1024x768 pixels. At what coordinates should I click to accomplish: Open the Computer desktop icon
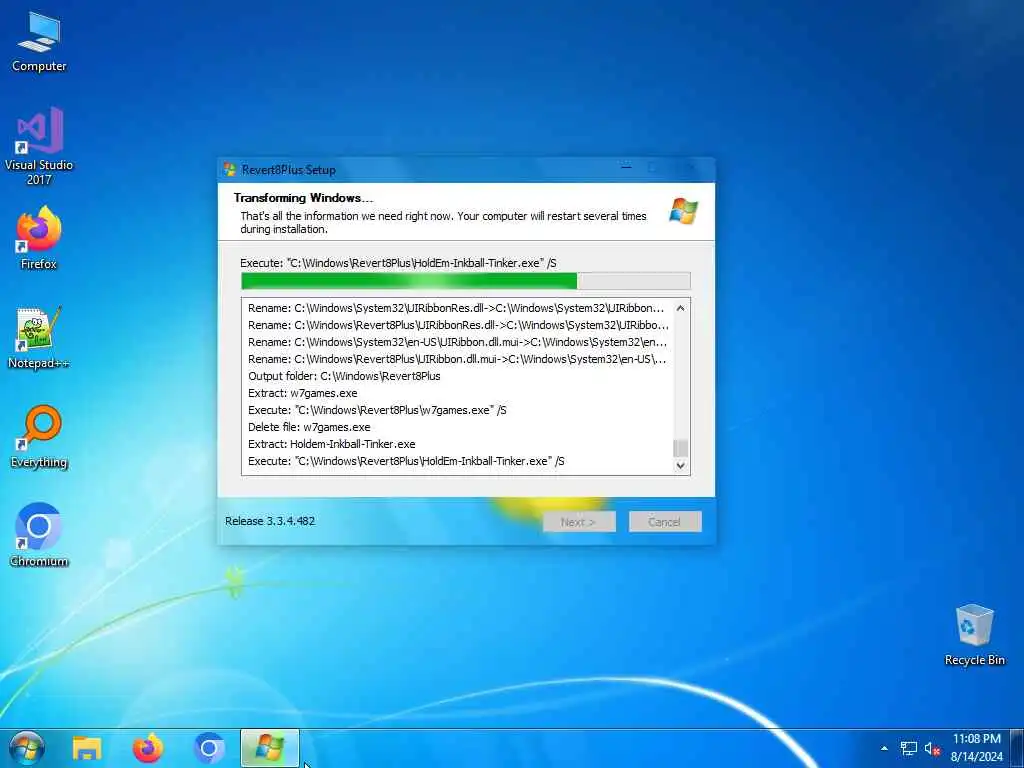pyautogui.click(x=39, y=42)
